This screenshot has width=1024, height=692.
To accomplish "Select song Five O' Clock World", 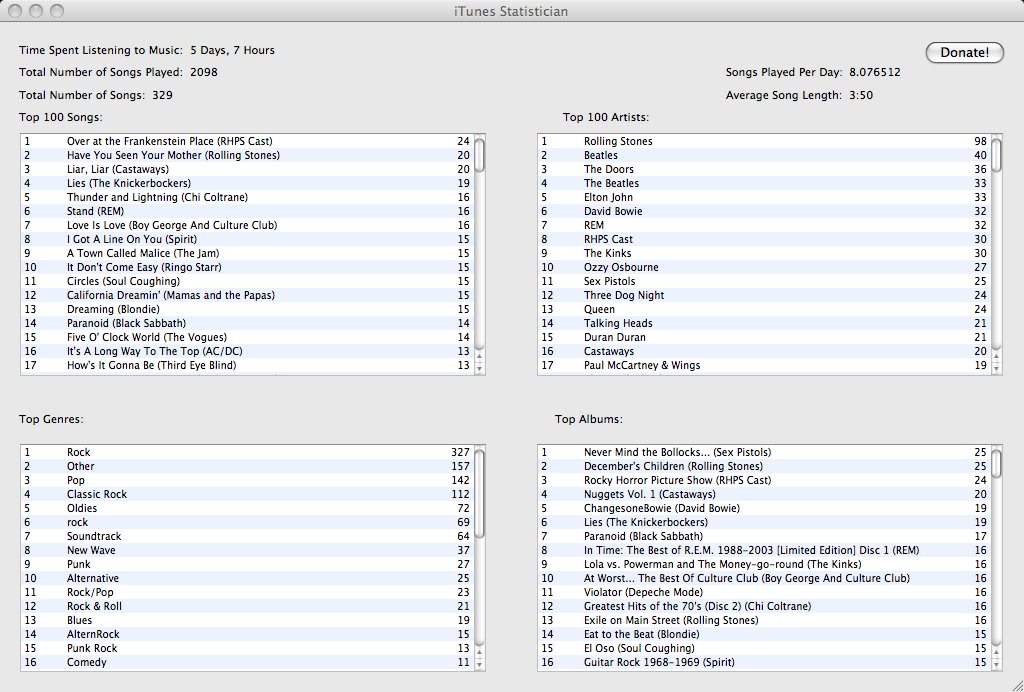I will [248, 338].
